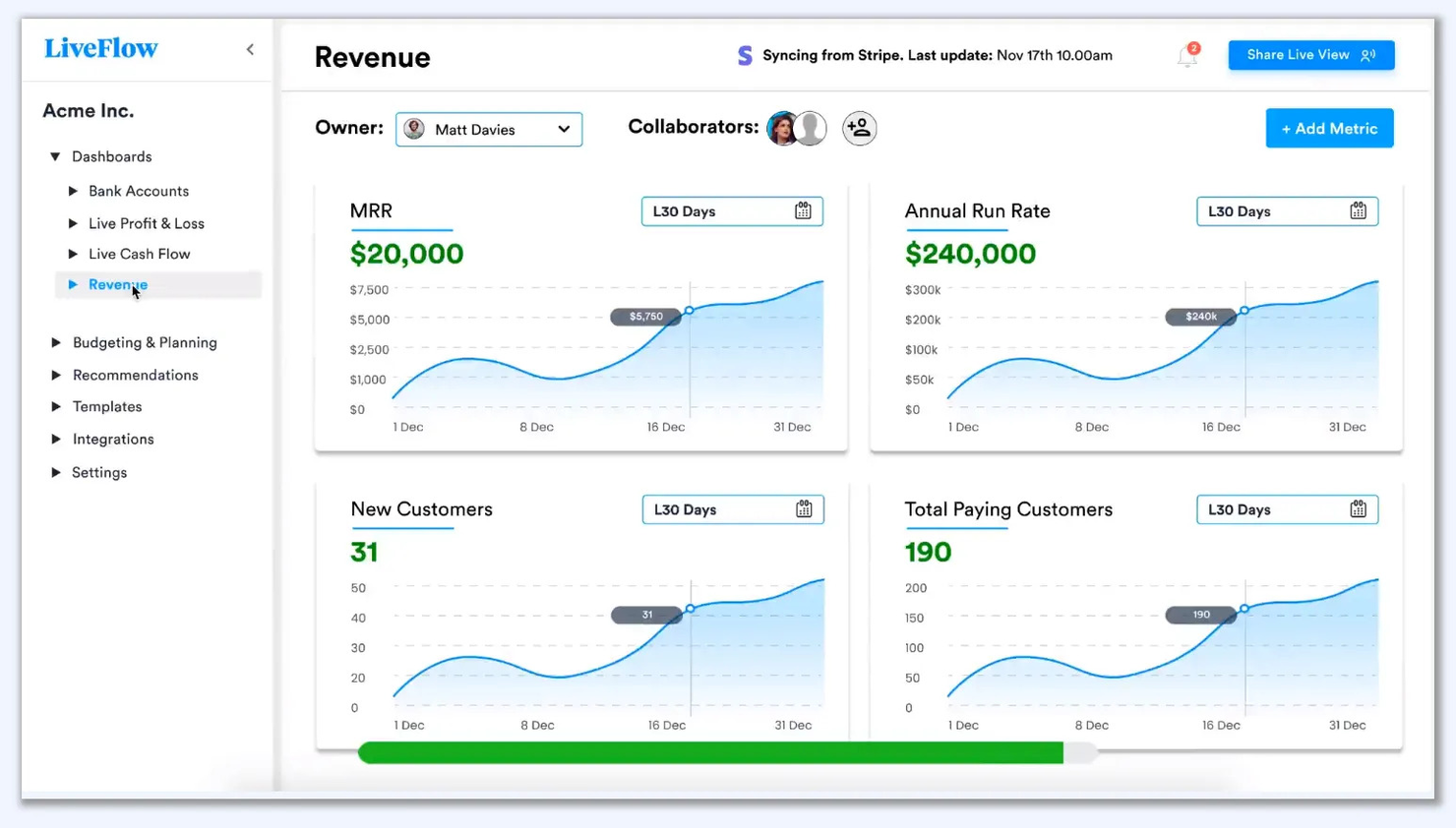This screenshot has width=1456, height=828.
Task: Click the Stripe sync status icon
Action: [x=744, y=56]
